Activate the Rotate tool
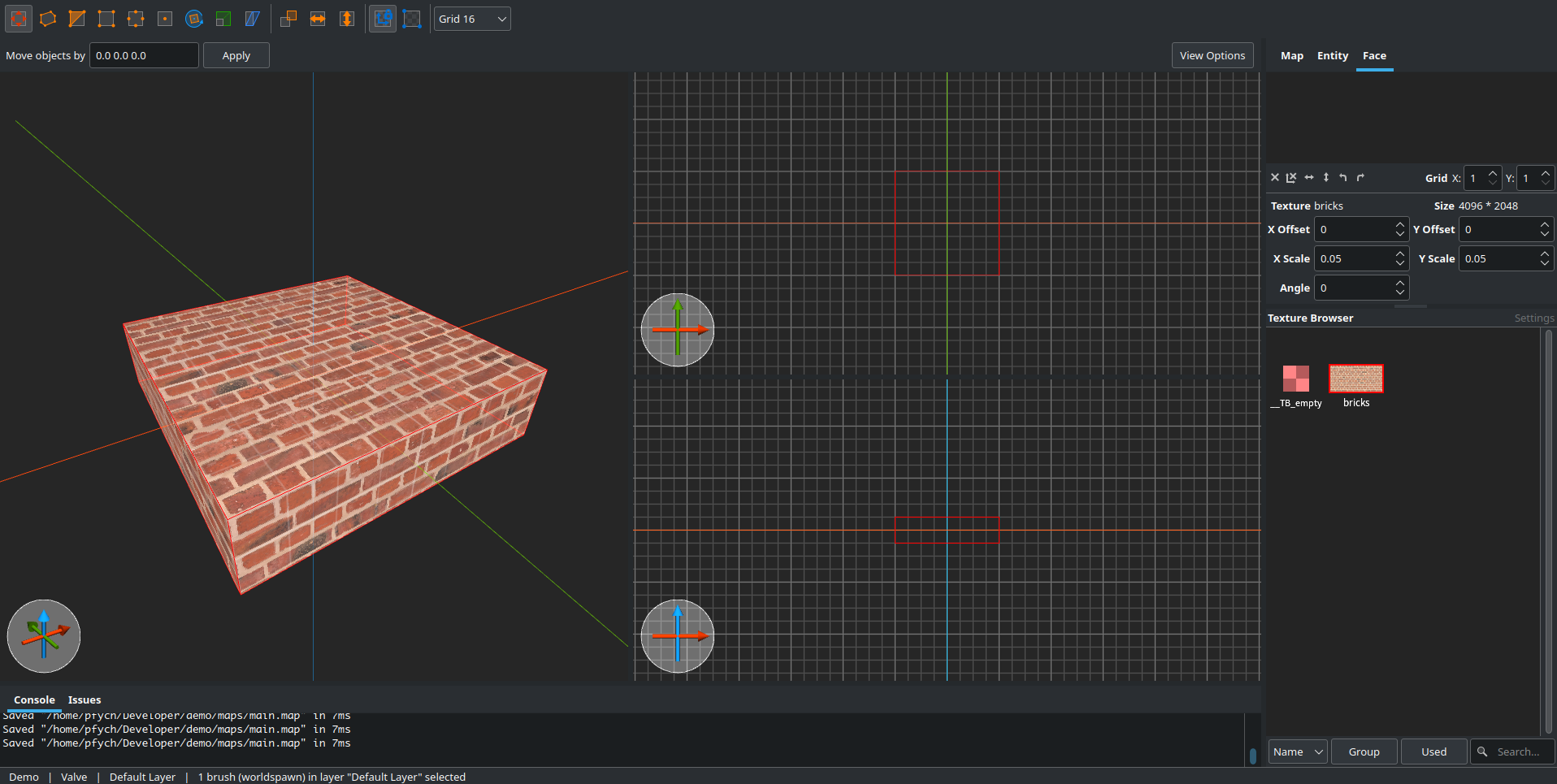 (193, 19)
